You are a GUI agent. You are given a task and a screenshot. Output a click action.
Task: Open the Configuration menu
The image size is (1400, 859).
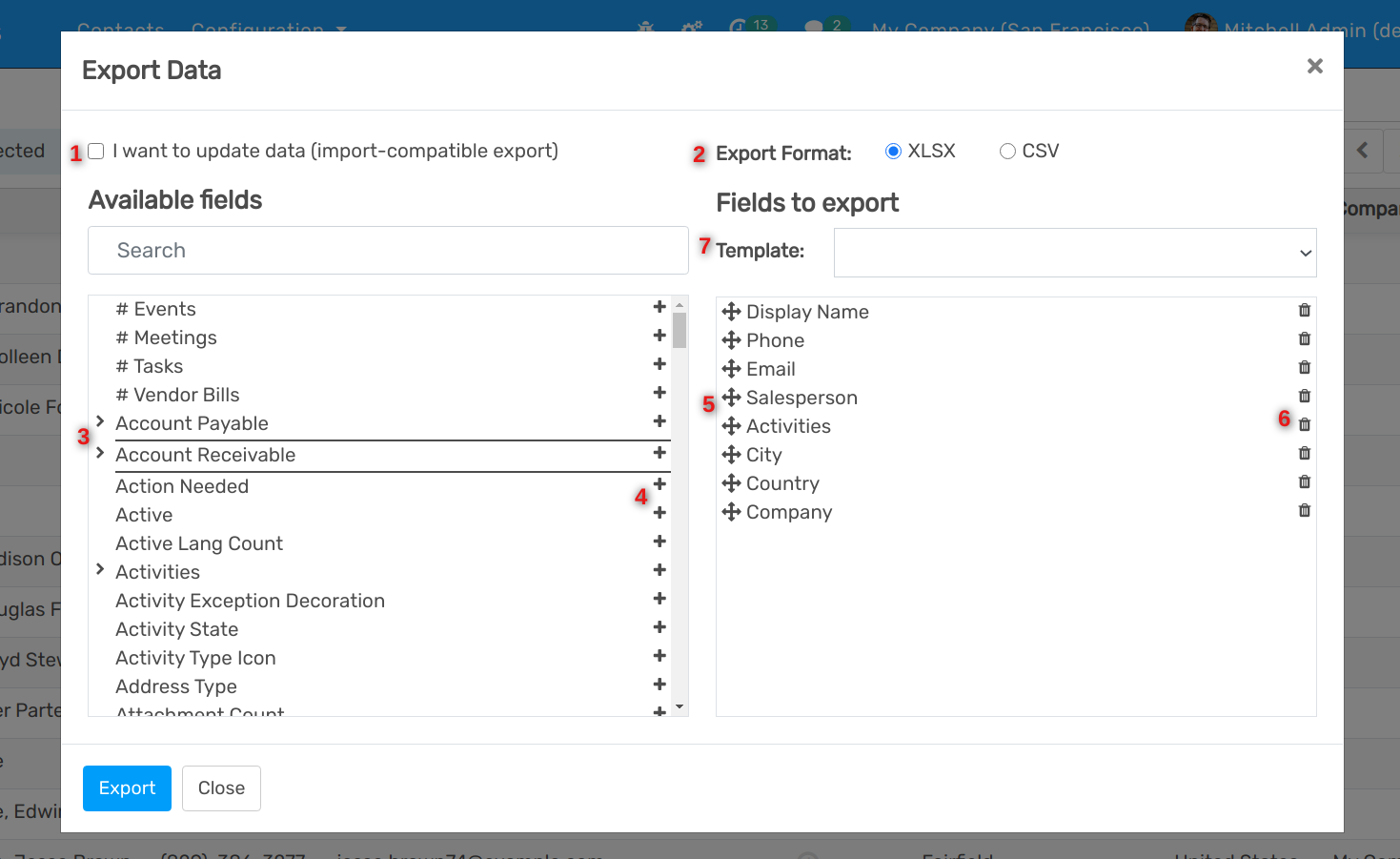pos(259,27)
